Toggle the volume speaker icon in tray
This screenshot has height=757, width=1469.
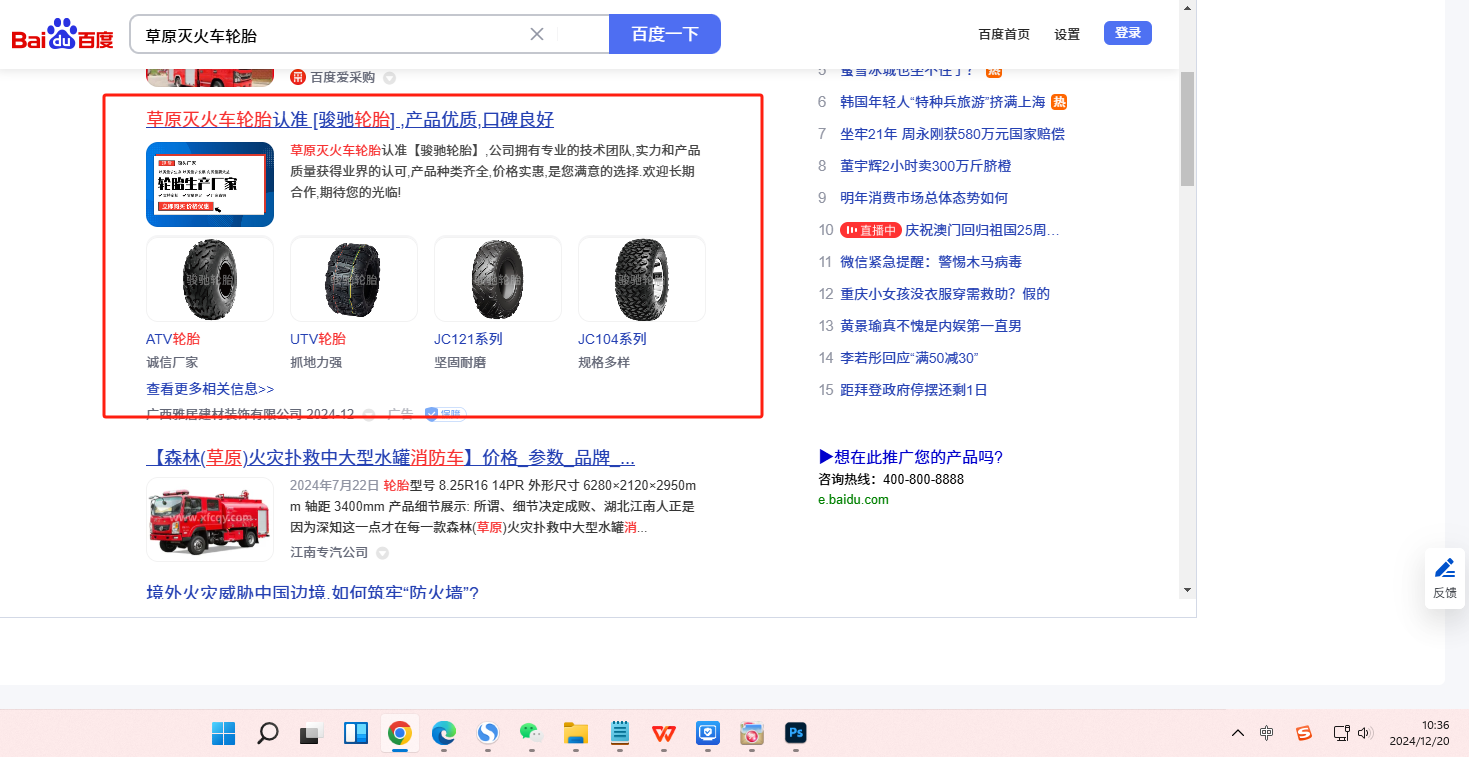(1365, 733)
